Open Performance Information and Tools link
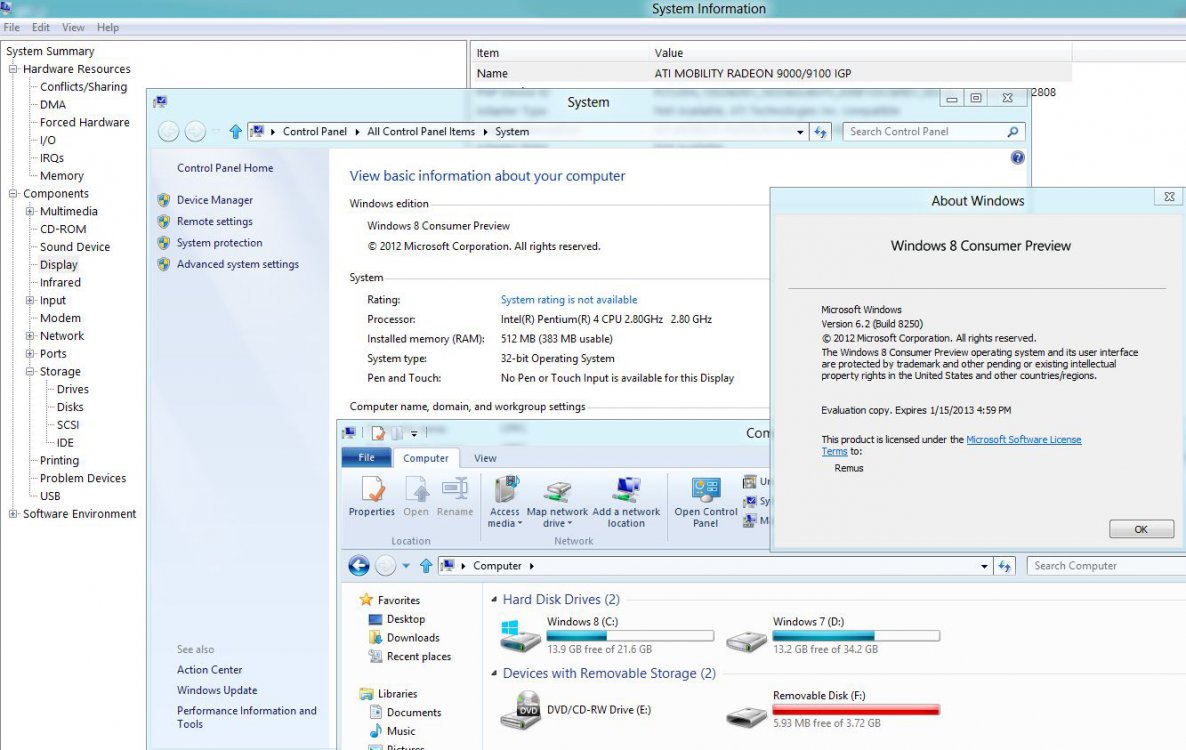Image resolution: width=1186 pixels, height=750 pixels. click(x=247, y=717)
